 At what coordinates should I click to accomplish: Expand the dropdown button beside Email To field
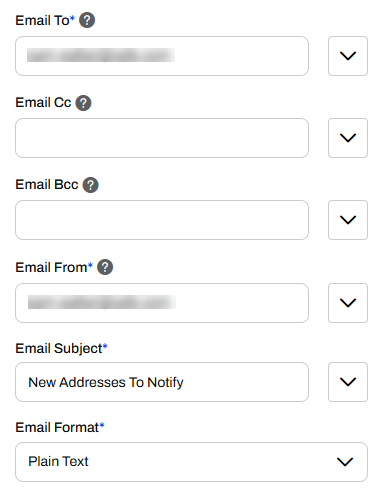click(x=348, y=56)
